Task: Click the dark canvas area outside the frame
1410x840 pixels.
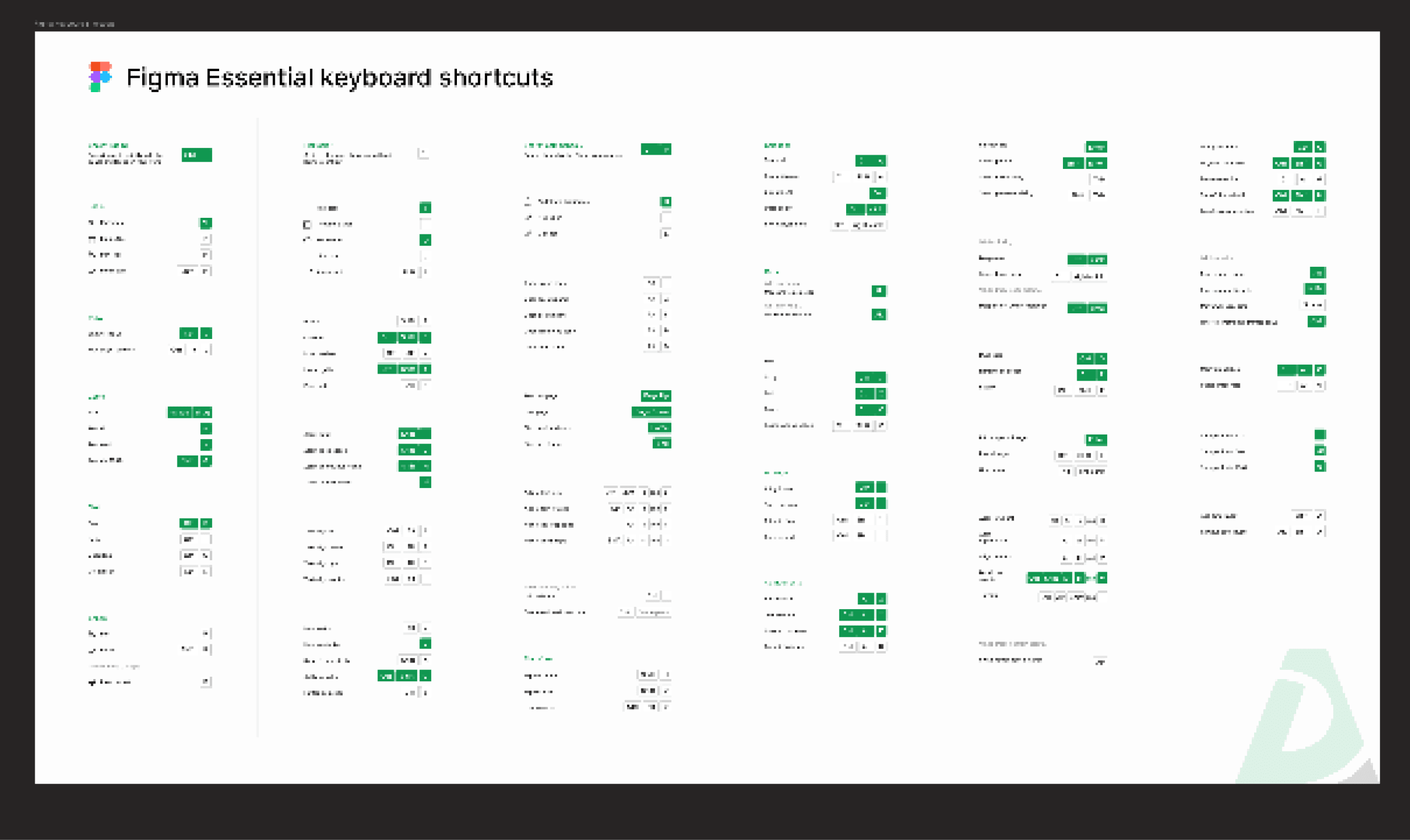Action: (704, 813)
